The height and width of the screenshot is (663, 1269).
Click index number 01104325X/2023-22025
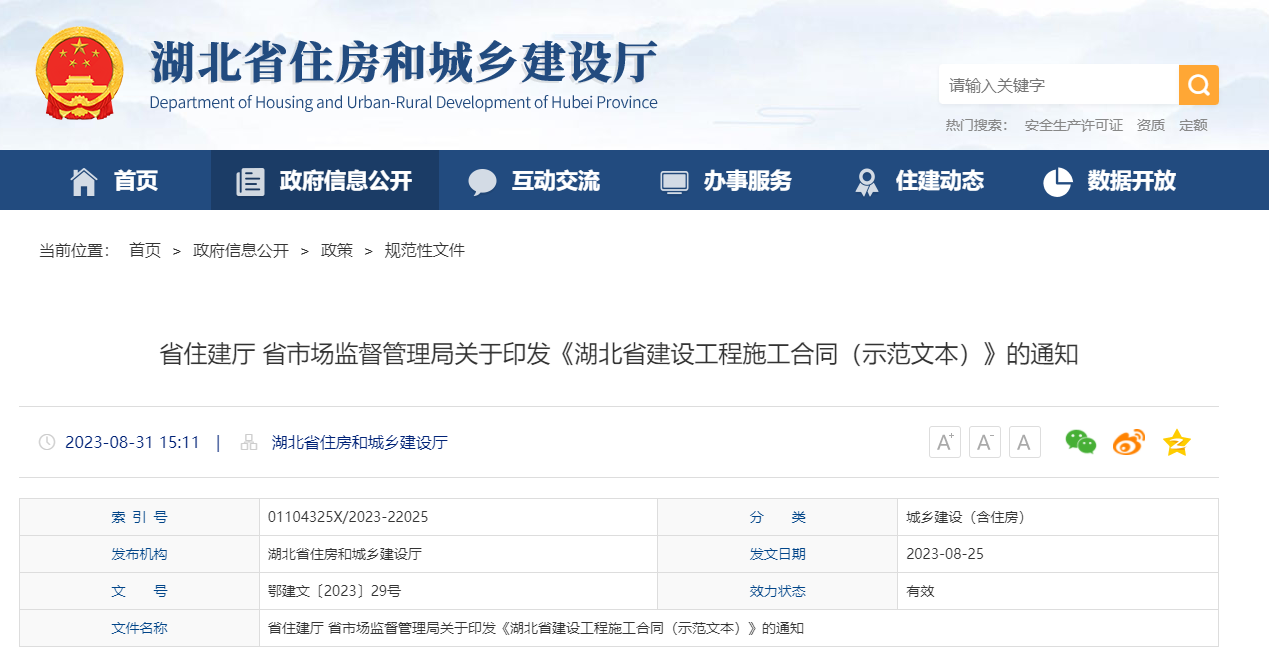coord(348,517)
